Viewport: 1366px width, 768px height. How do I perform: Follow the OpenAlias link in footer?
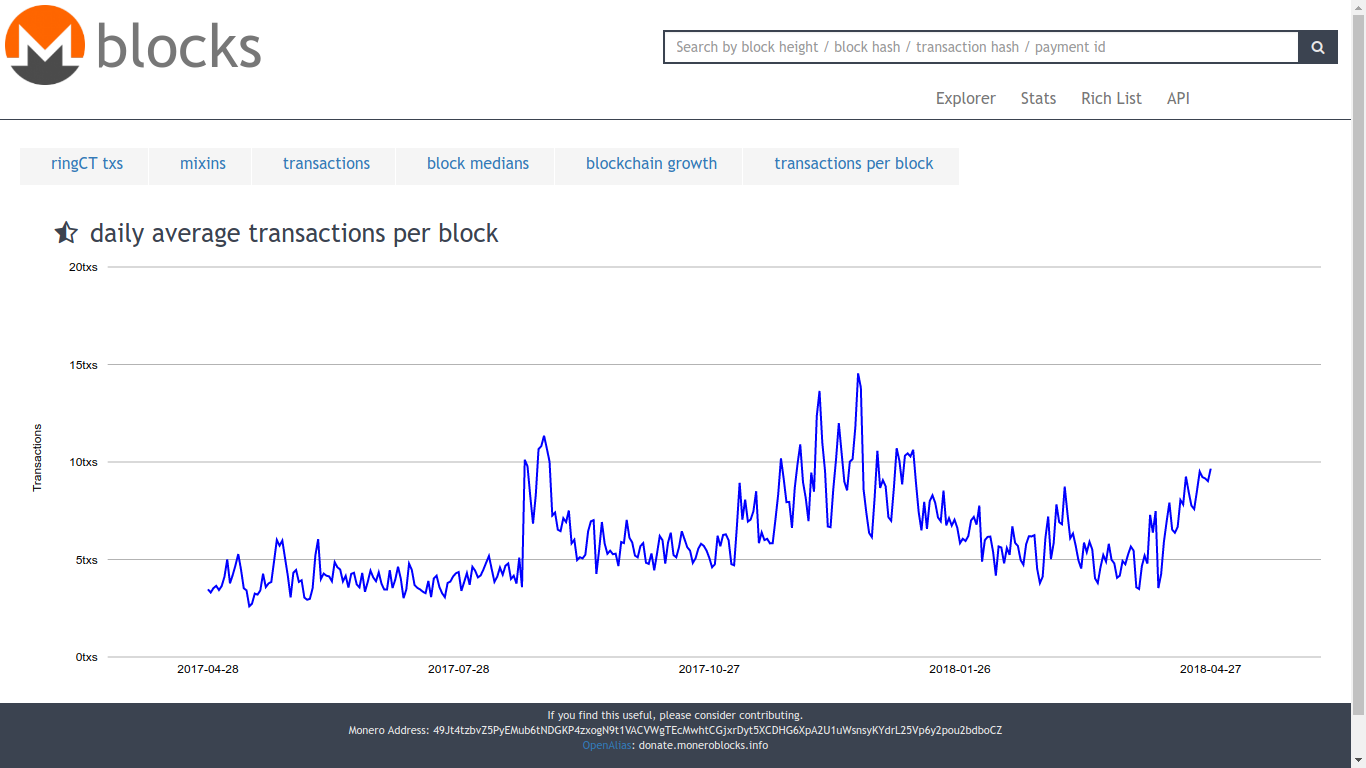(607, 745)
